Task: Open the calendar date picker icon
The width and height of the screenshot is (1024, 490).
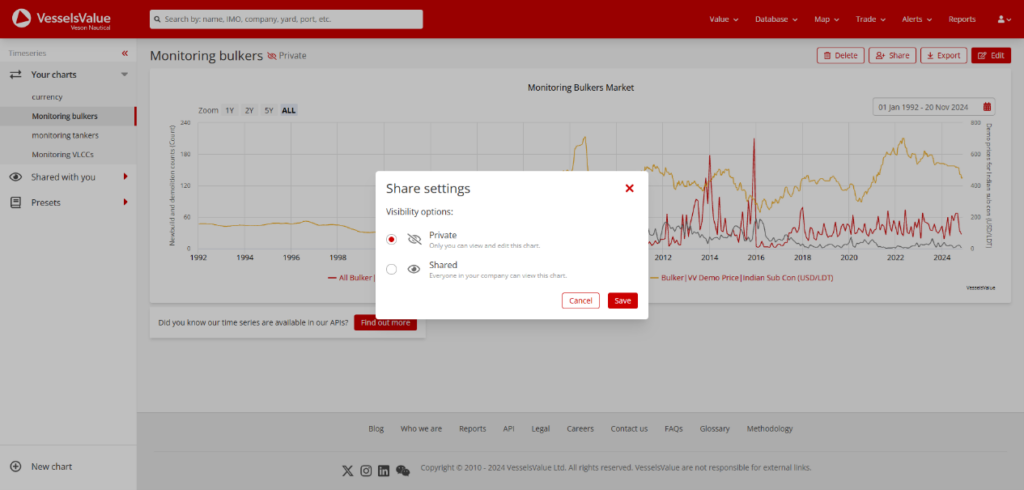Action: [x=987, y=106]
